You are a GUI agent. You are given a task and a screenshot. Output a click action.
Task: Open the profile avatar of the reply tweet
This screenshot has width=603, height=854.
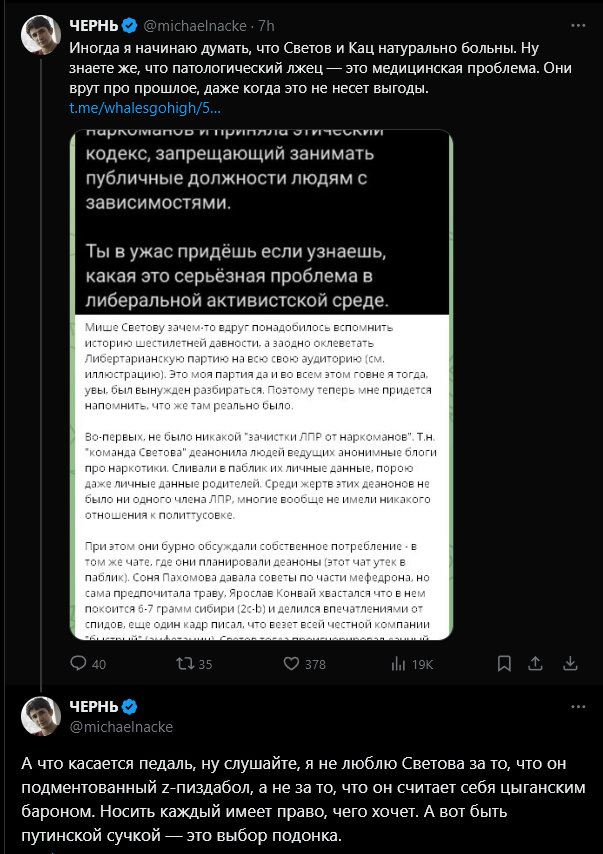click(x=41, y=716)
